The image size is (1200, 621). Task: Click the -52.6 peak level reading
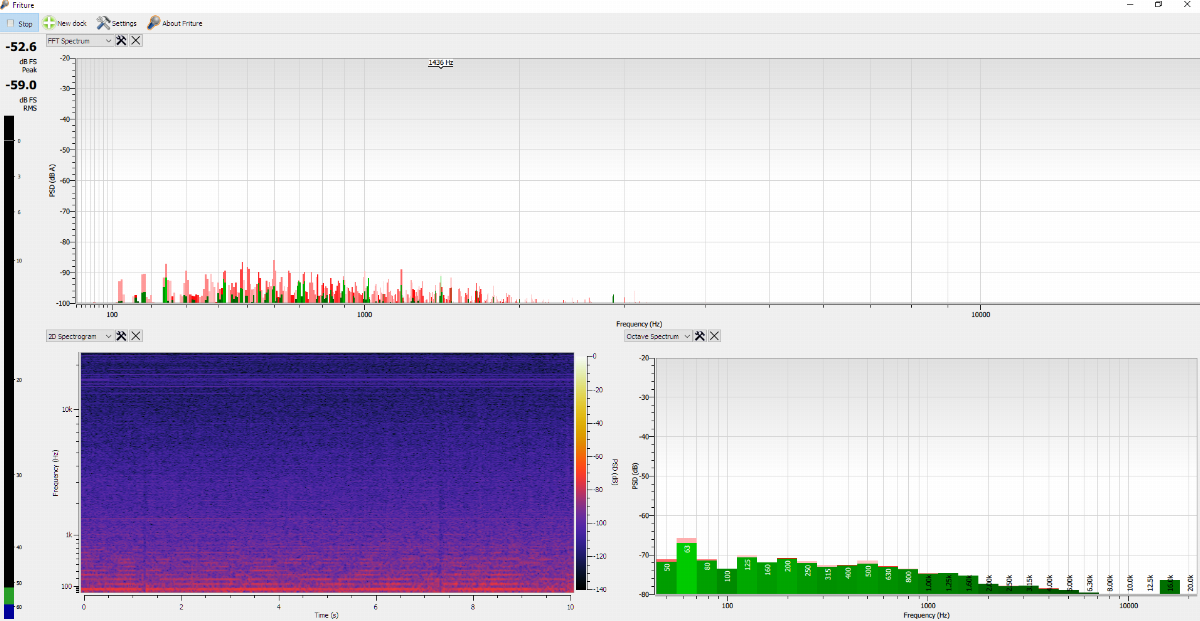[21, 47]
